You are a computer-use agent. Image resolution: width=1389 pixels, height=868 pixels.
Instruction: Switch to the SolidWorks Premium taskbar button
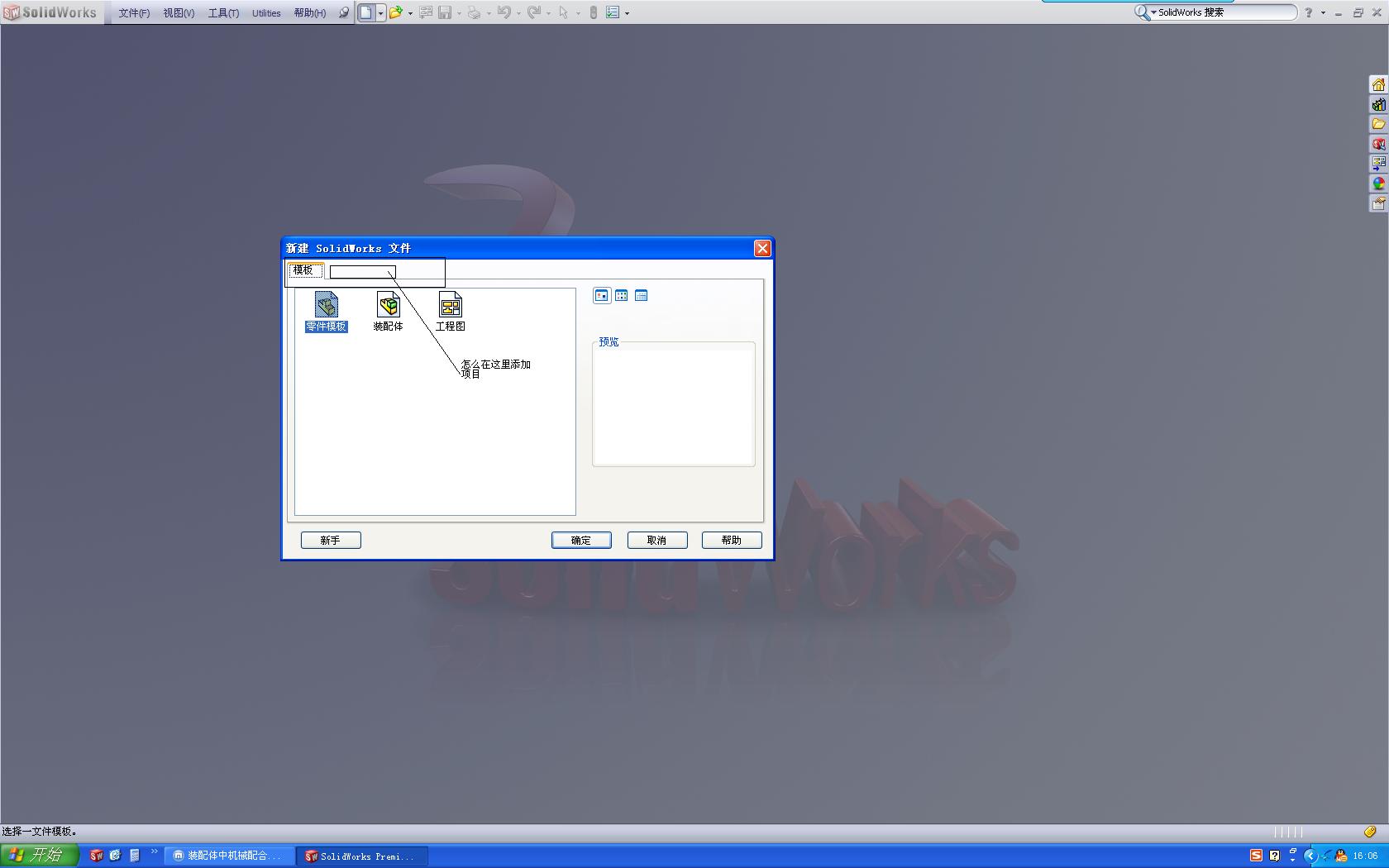[x=361, y=856]
